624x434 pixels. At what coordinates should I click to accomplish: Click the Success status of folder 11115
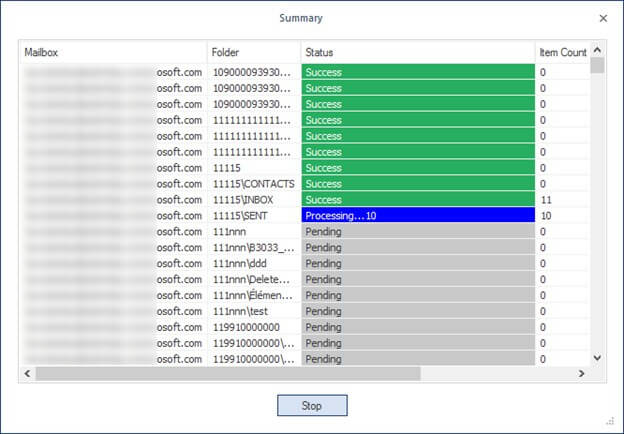(x=418, y=167)
